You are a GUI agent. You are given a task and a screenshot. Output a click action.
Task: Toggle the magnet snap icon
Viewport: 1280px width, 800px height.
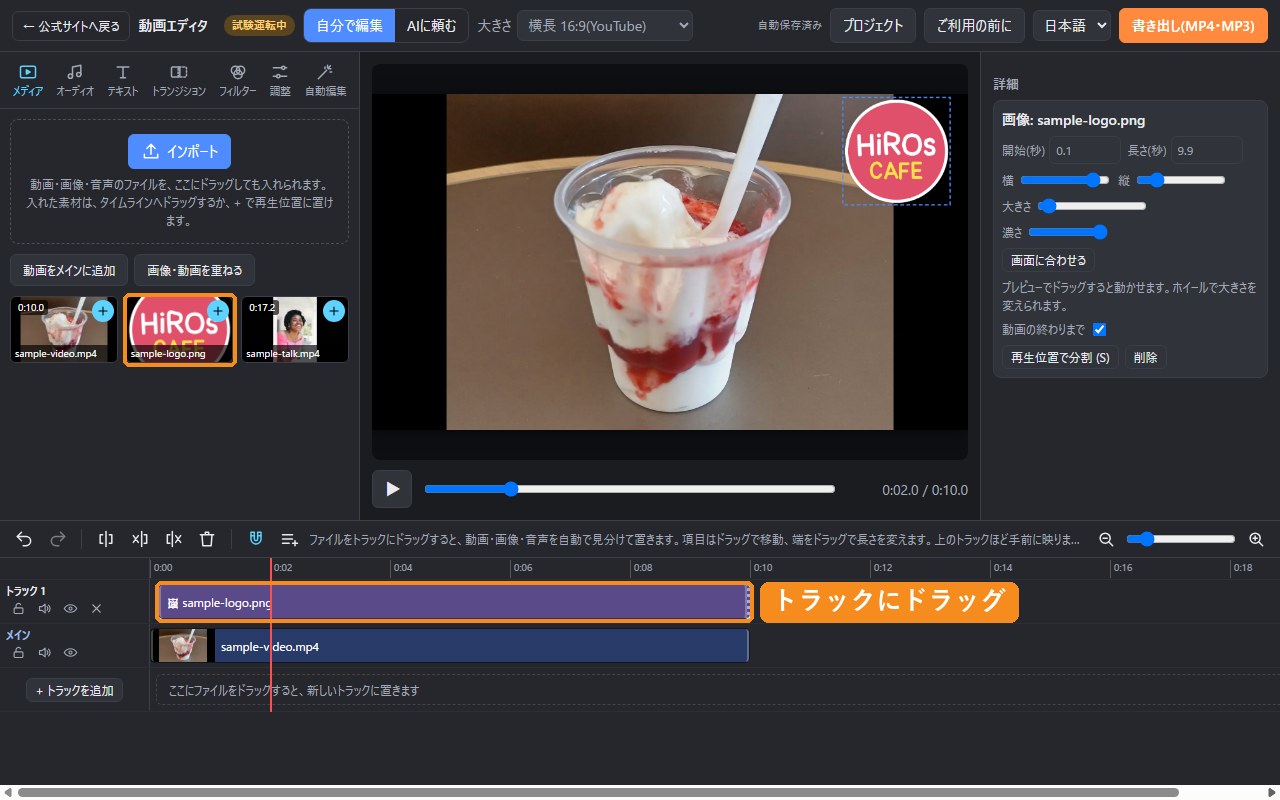tap(256, 539)
